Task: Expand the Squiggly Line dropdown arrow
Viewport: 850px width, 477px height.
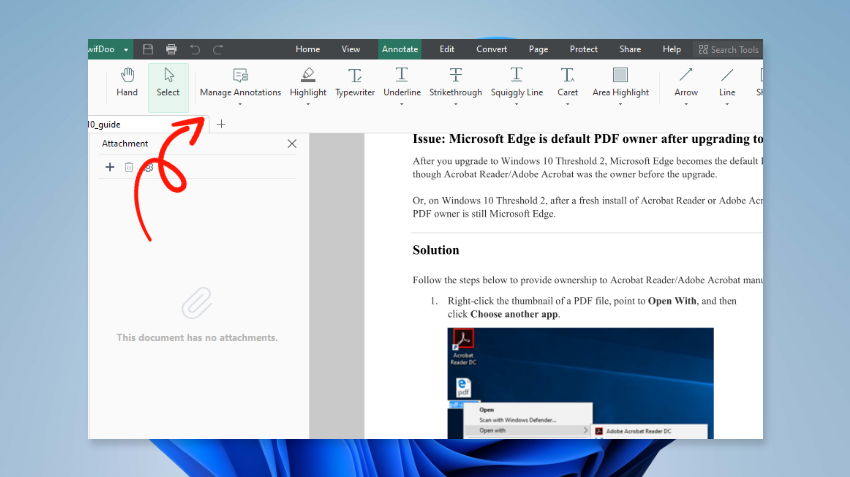Action: (x=516, y=104)
